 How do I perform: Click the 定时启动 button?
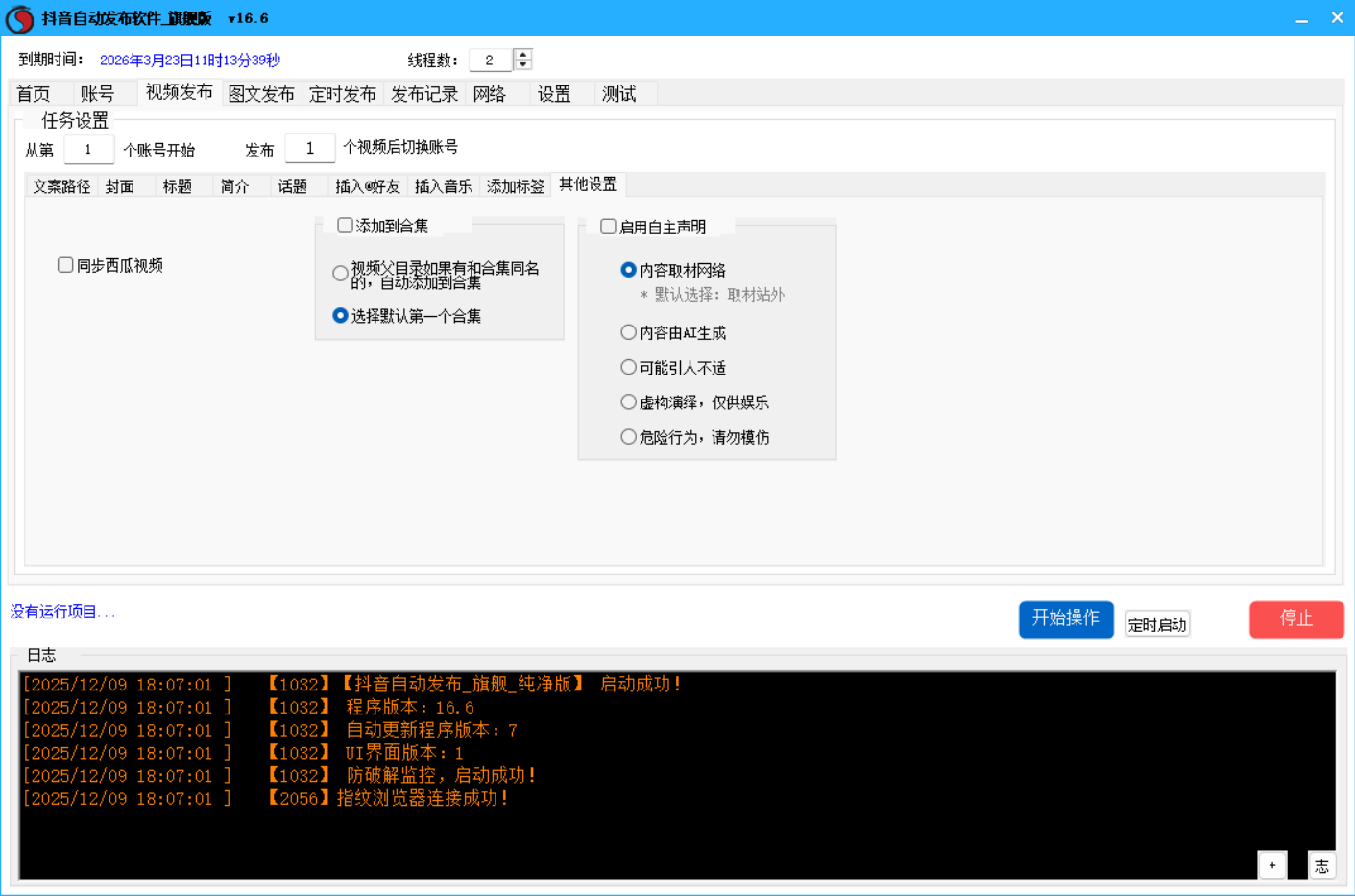1157,625
